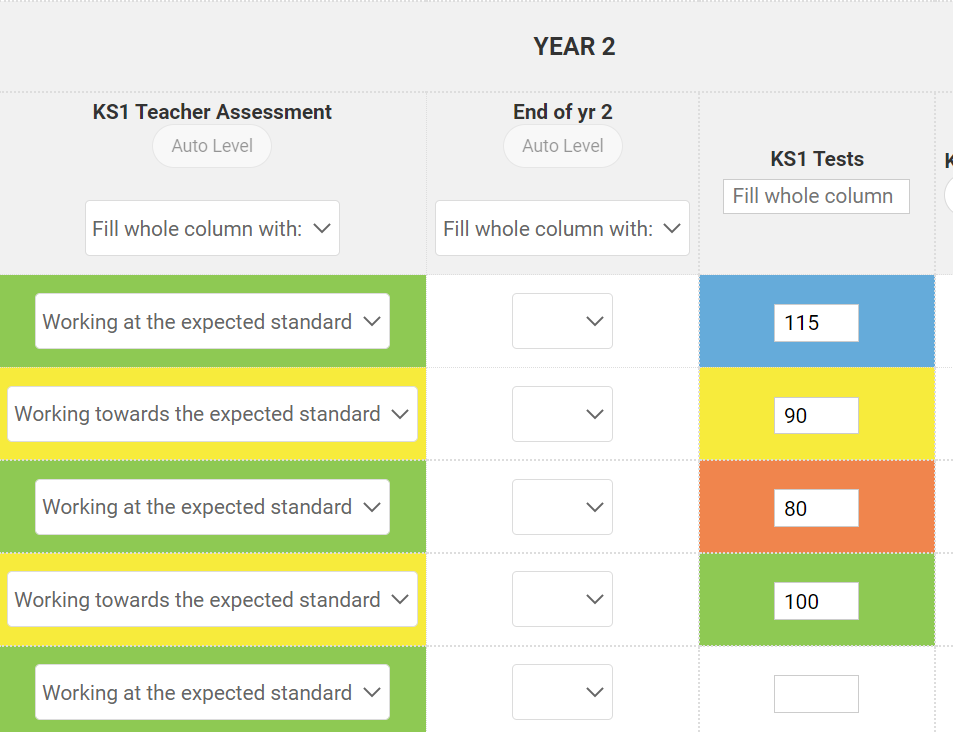Click KS1 Tests score field showing 115

coord(816,323)
